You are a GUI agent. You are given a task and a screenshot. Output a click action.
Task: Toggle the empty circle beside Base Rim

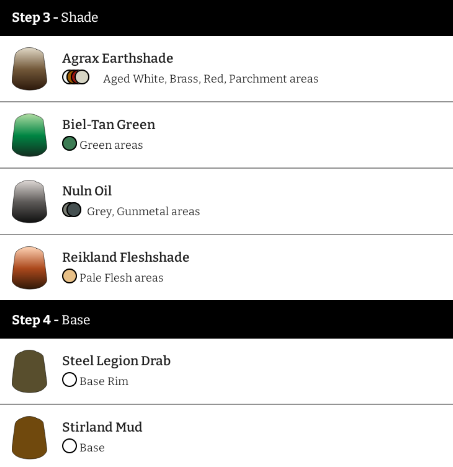pos(69,380)
